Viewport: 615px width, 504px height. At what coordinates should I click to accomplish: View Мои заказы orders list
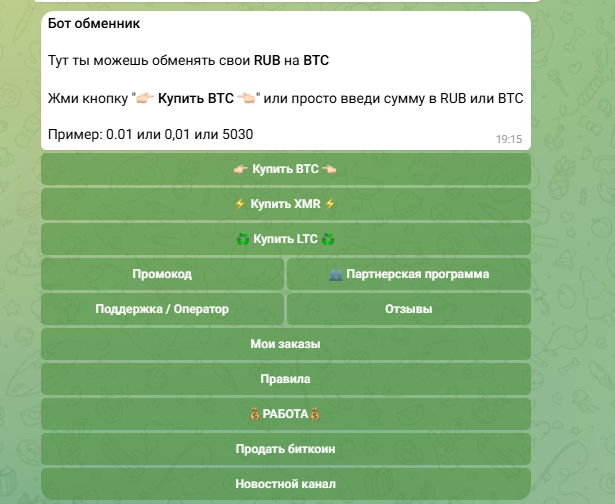click(x=286, y=344)
